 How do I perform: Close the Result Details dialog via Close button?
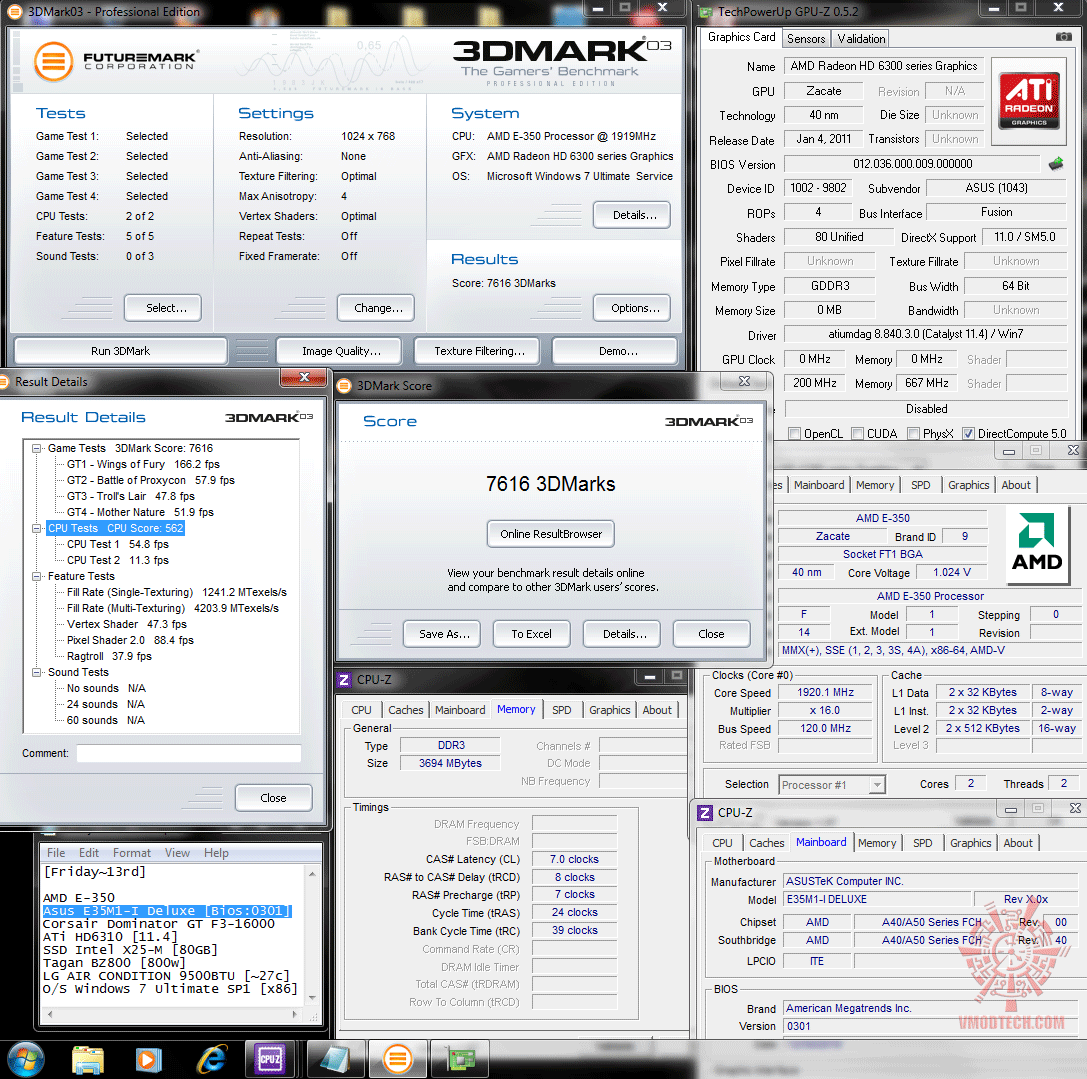(273, 798)
